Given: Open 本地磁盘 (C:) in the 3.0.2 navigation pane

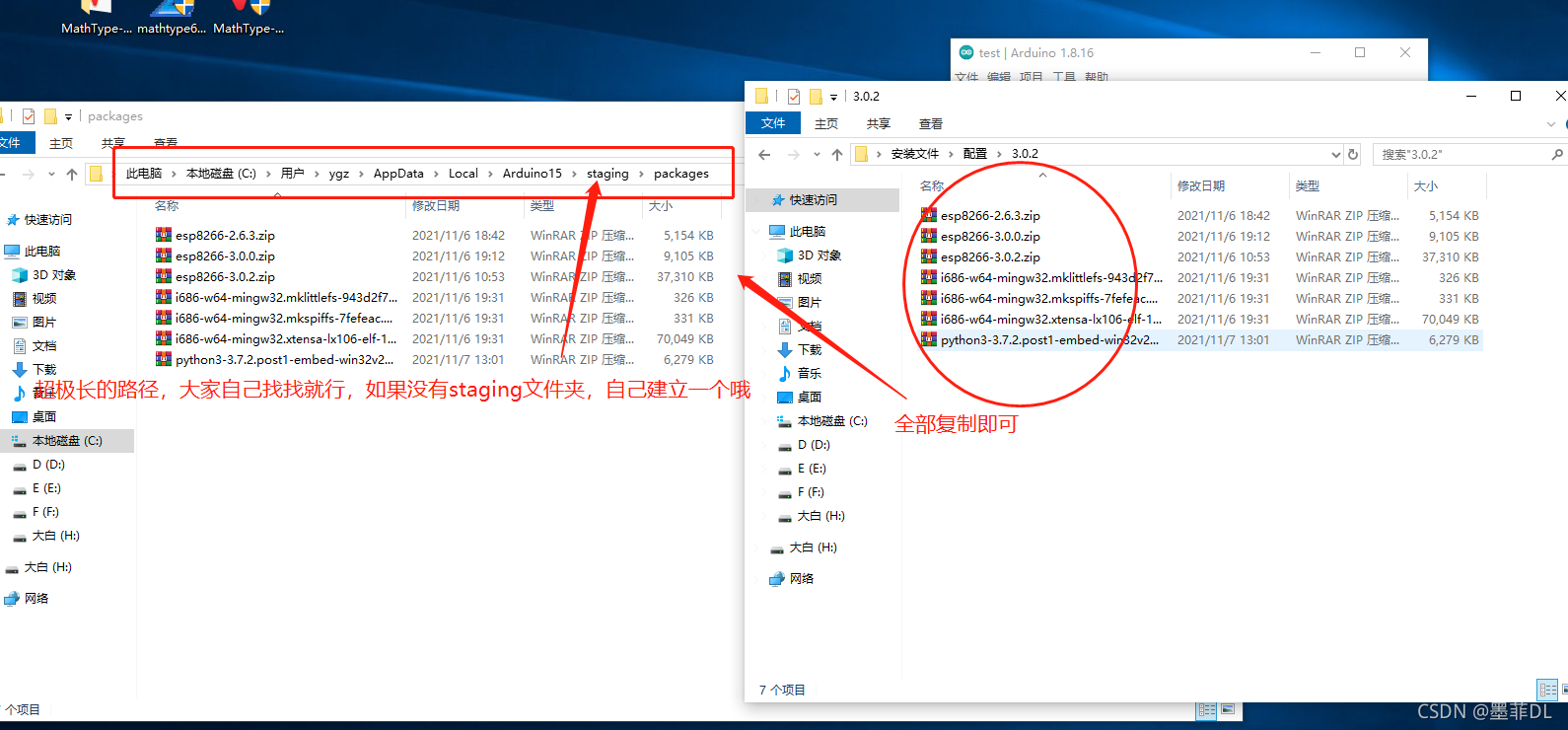Looking at the screenshot, I should (x=832, y=421).
